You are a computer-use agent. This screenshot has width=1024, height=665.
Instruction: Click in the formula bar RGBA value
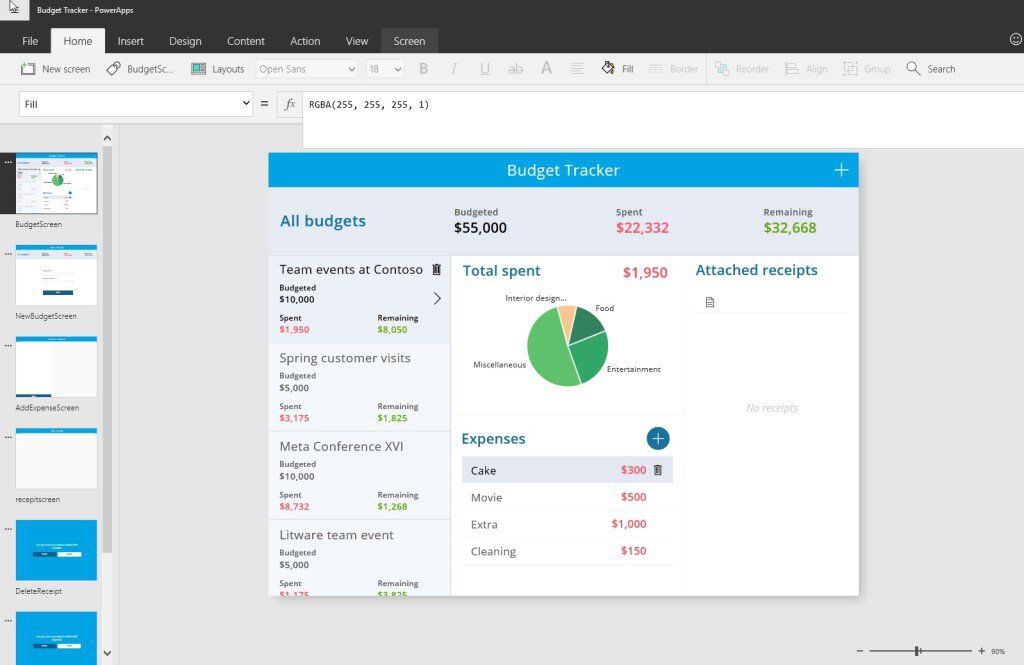click(x=369, y=105)
